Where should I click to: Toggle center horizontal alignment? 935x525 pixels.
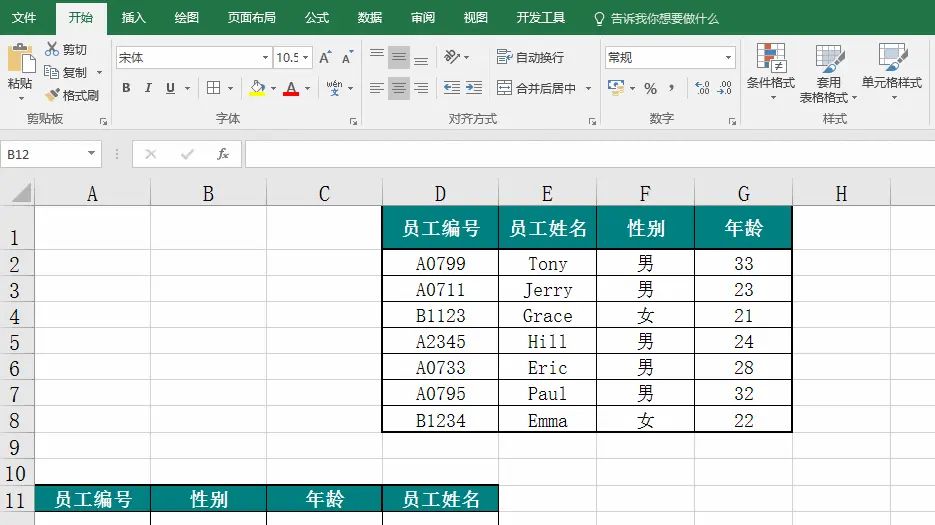pos(399,88)
